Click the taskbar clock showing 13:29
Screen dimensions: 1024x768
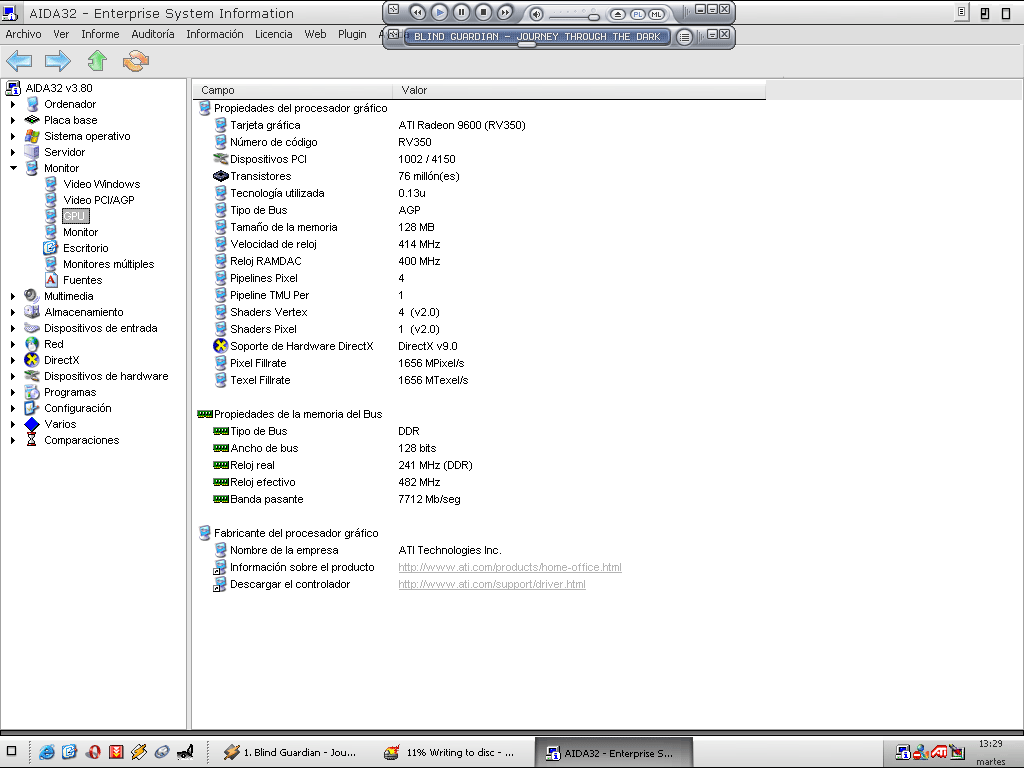pos(991,744)
